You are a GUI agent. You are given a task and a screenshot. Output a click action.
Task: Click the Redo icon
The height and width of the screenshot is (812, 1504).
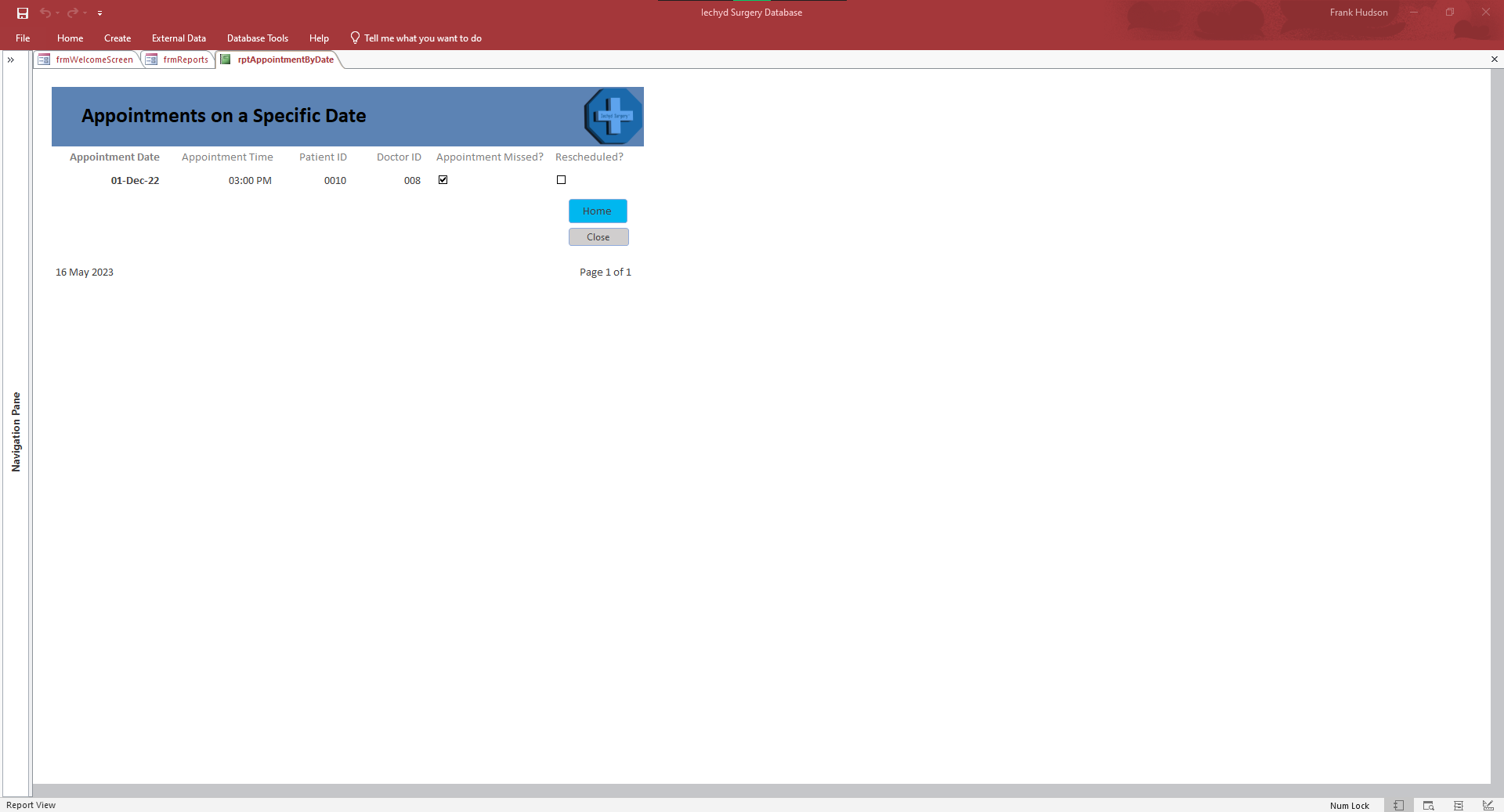click(72, 13)
